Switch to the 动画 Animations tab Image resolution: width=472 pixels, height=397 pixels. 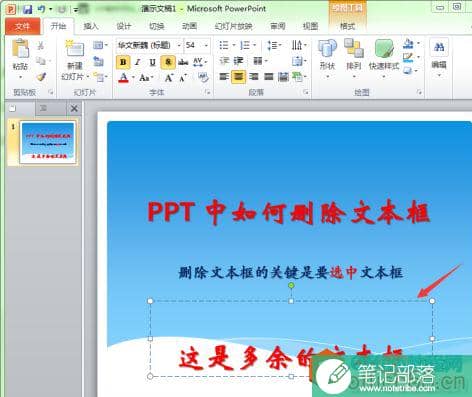click(x=189, y=26)
